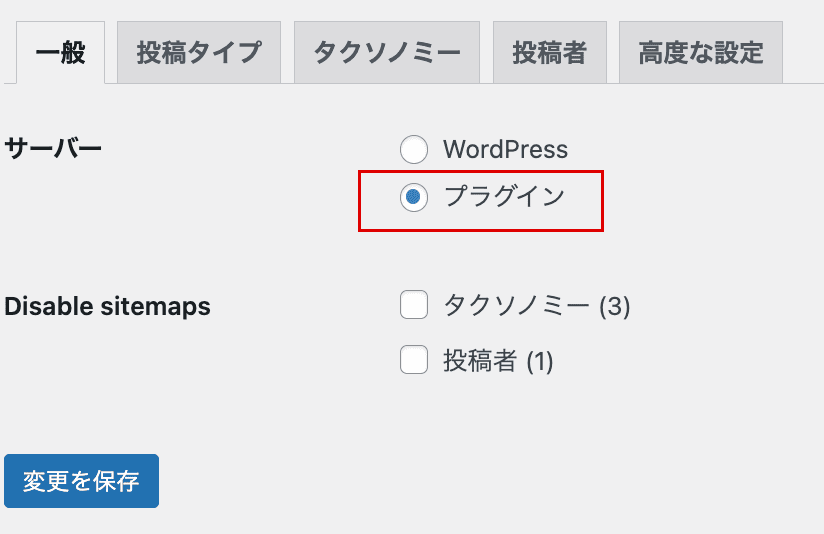Disable author sitemaps via its checkbox
Screen dimensions: 824x534
click(x=414, y=360)
